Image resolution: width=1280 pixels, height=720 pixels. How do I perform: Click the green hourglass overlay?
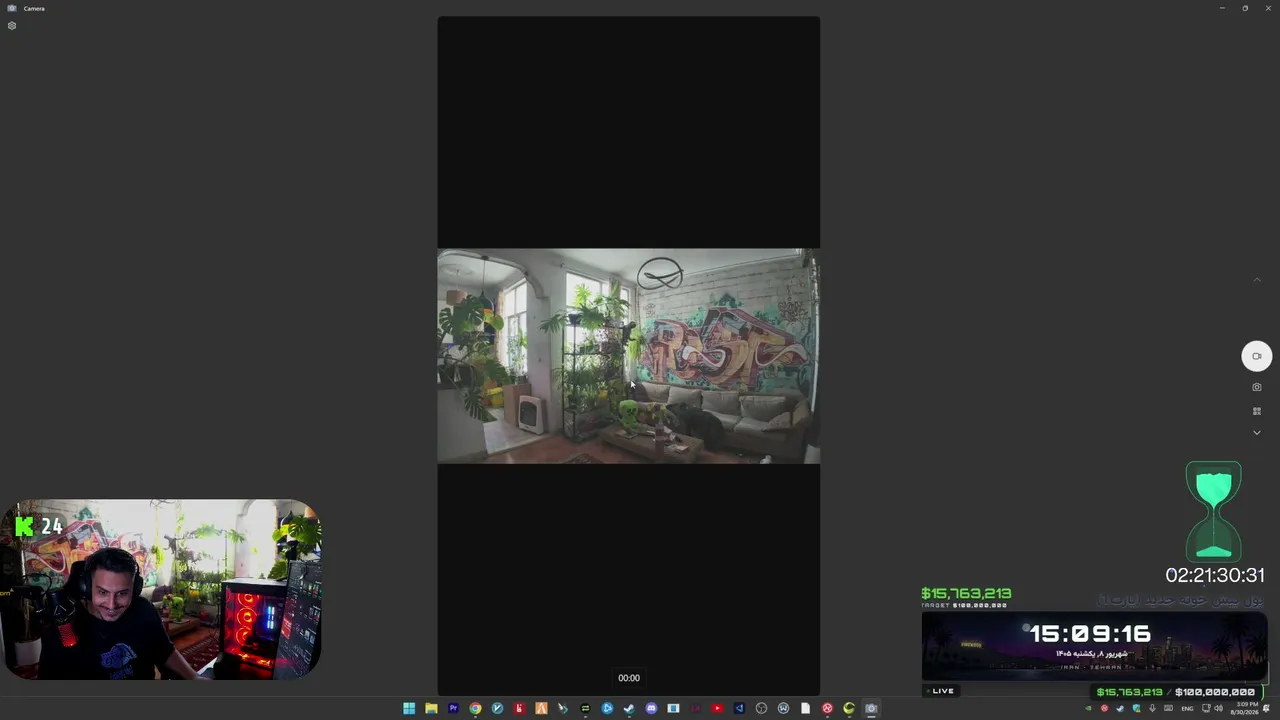(x=1214, y=511)
